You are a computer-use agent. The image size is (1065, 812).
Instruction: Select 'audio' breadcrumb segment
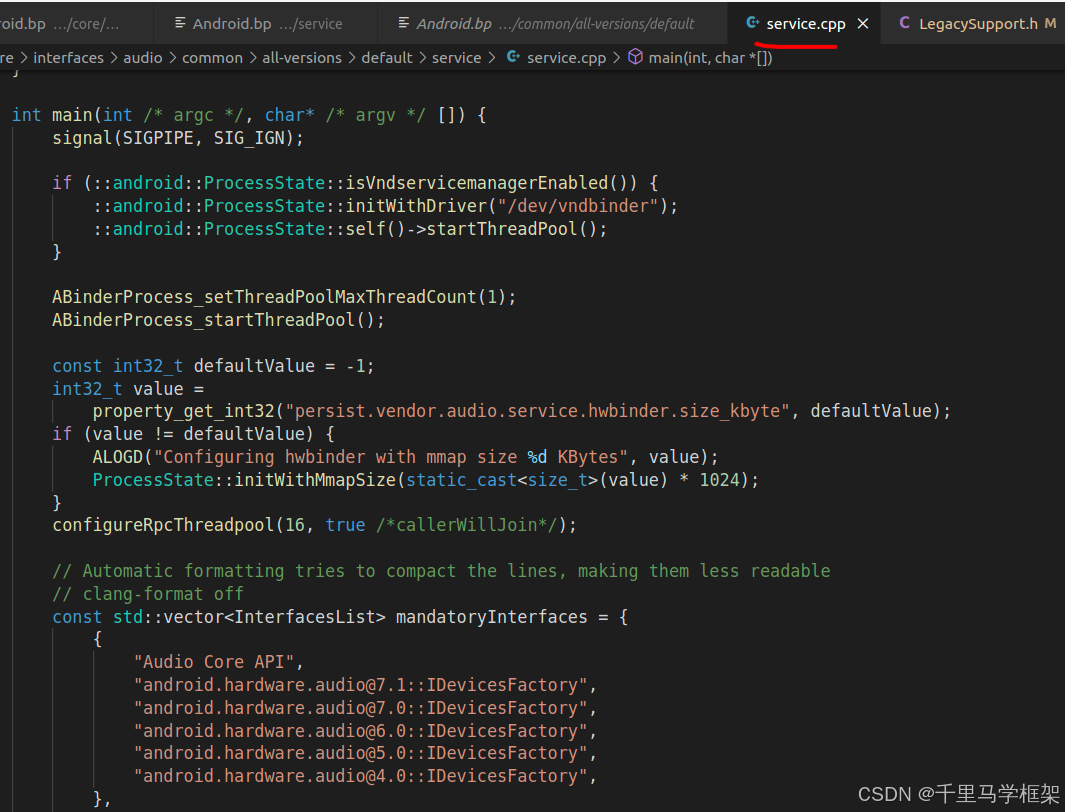click(x=143, y=58)
